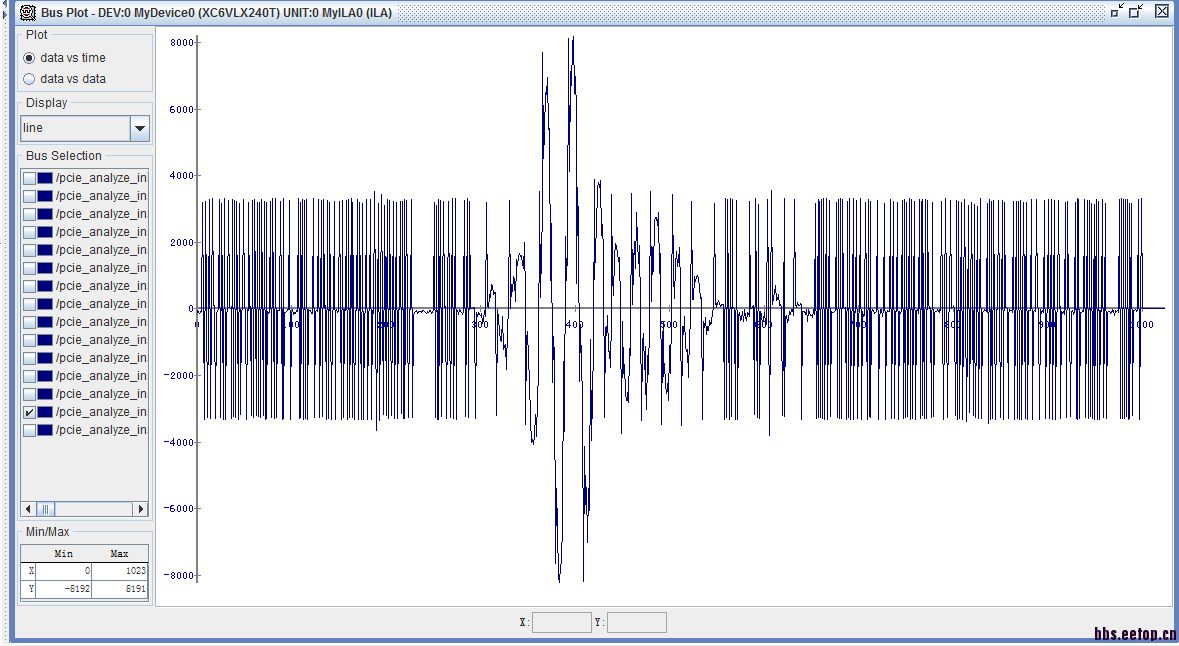Click the Bus Selection horizontal scrollbar thumb
Viewport: 1179px width, 646px height.
pyautogui.click(x=45, y=509)
